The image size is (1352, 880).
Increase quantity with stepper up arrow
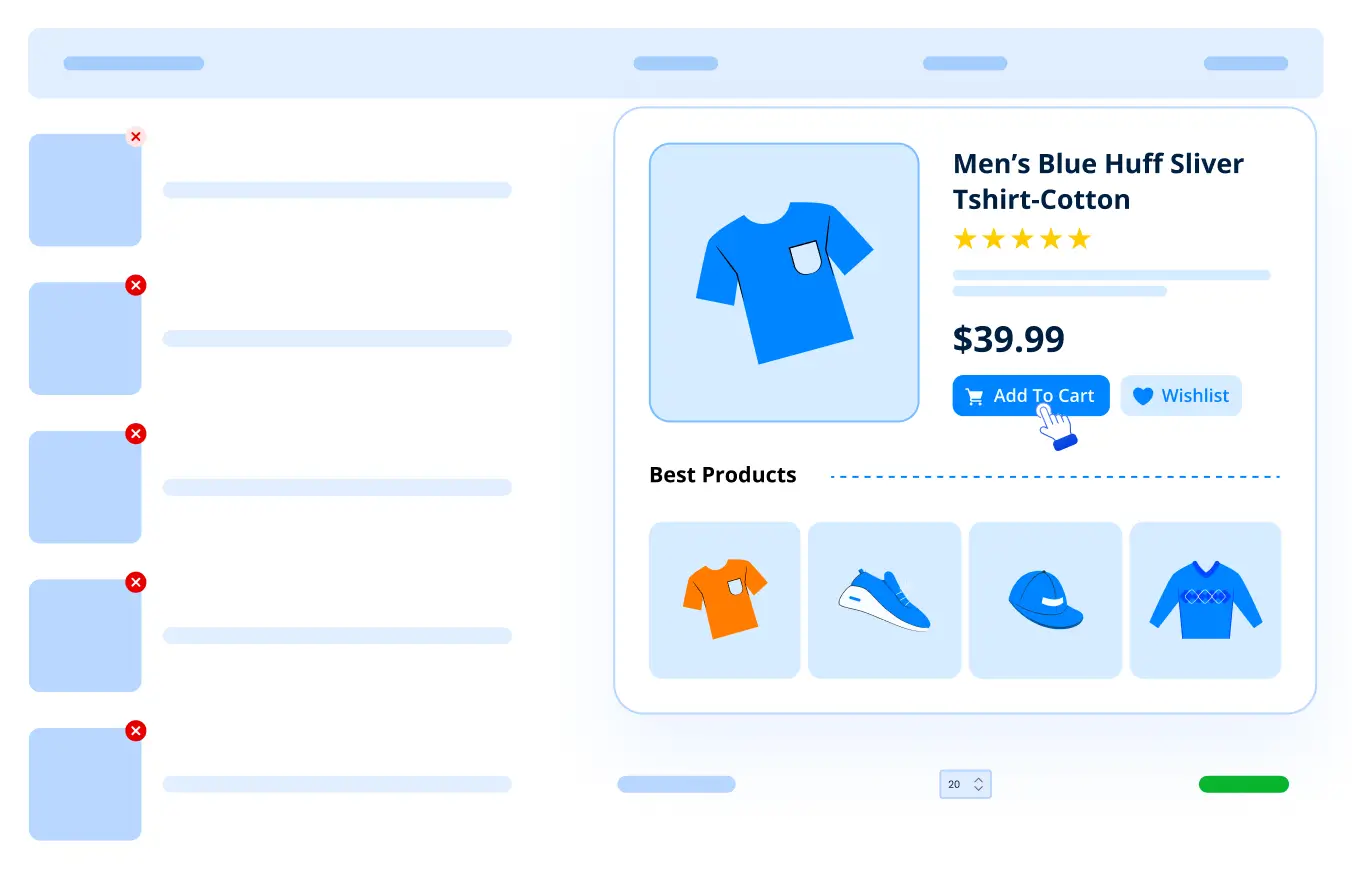click(x=979, y=779)
